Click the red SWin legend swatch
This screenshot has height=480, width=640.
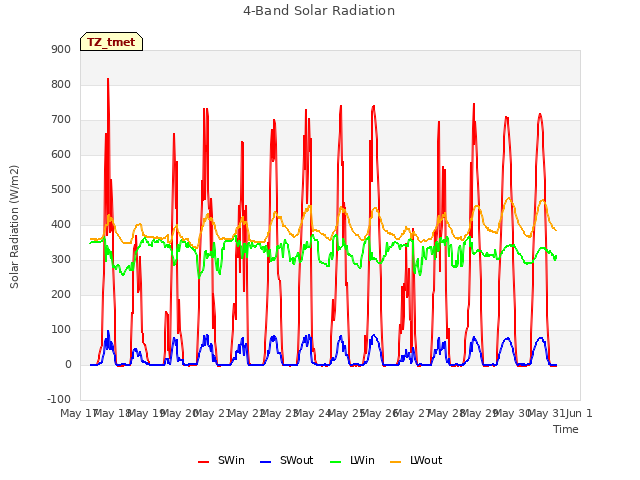coord(203,462)
